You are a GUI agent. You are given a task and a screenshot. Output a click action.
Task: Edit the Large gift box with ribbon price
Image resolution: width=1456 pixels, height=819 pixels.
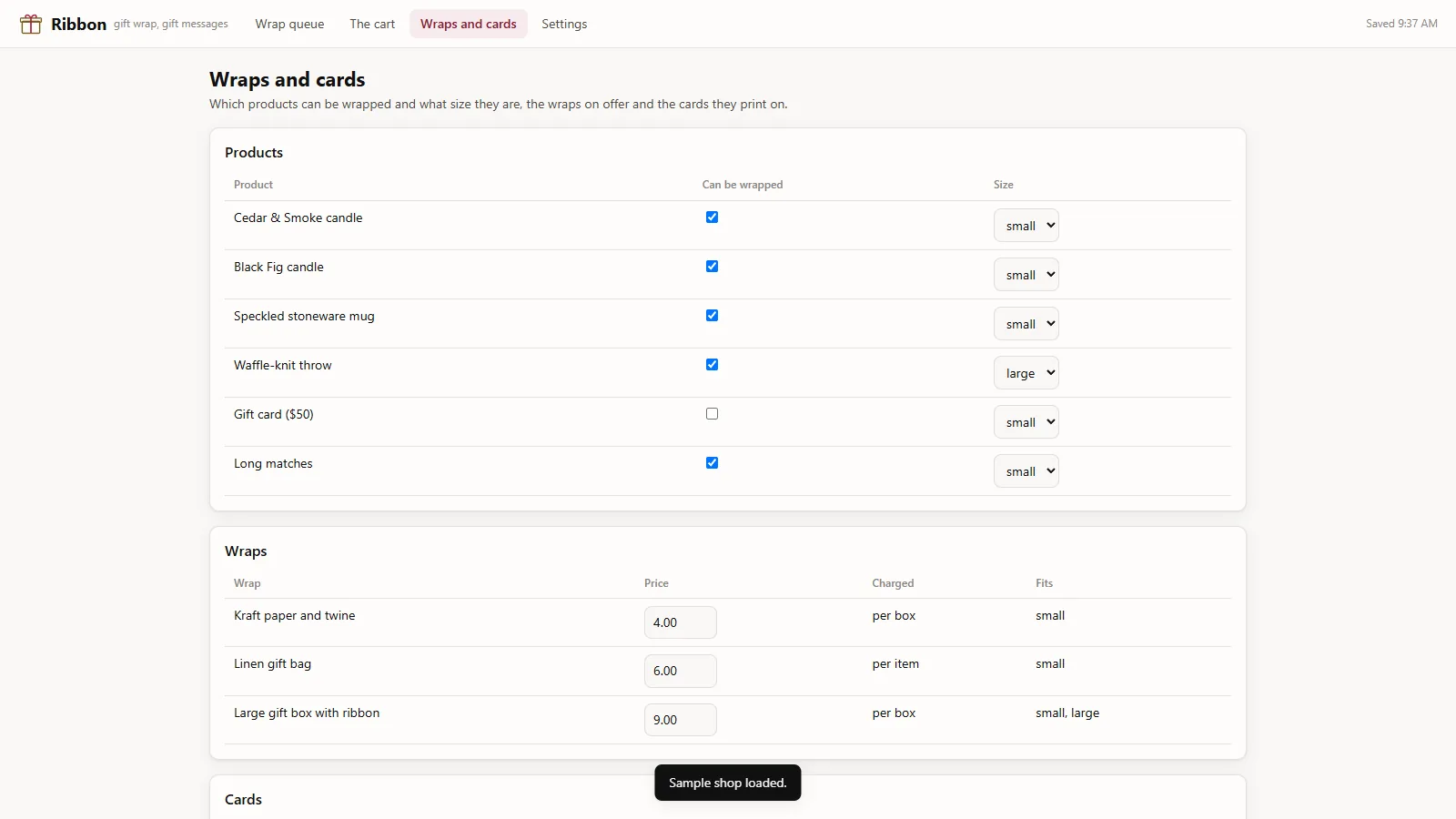tap(680, 720)
